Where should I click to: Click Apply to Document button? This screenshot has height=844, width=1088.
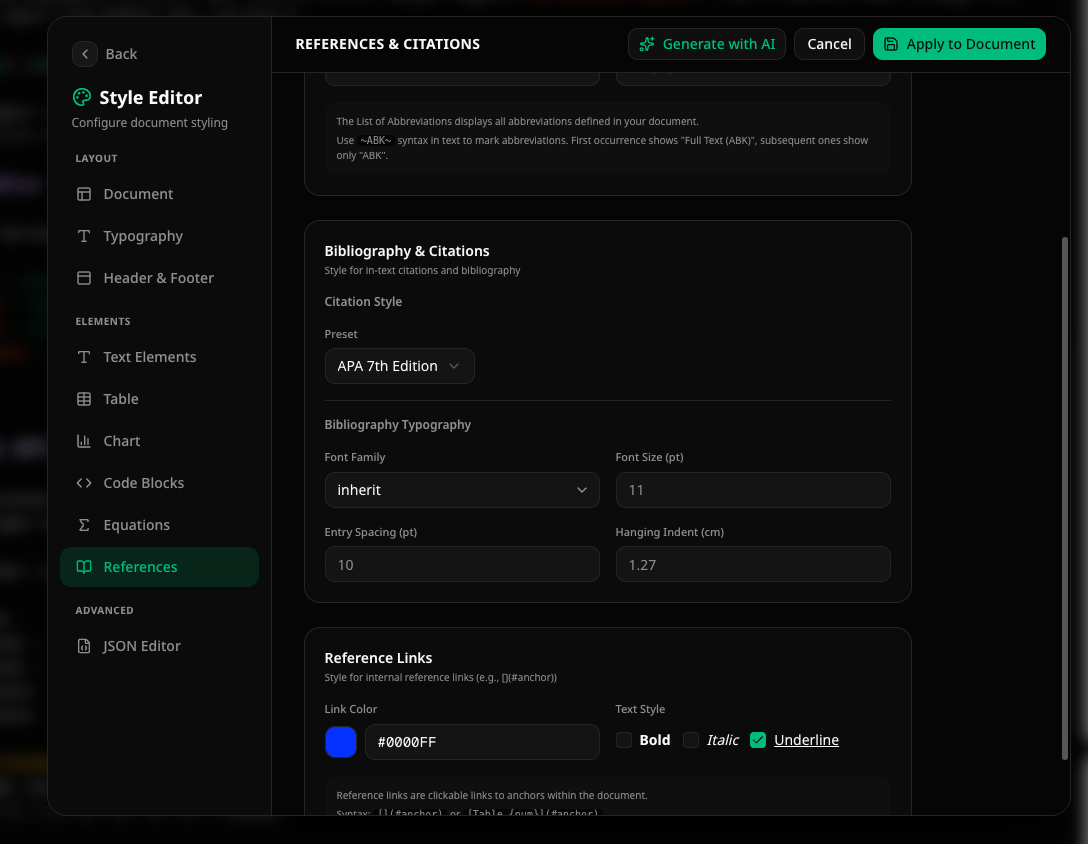coord(959,44)
